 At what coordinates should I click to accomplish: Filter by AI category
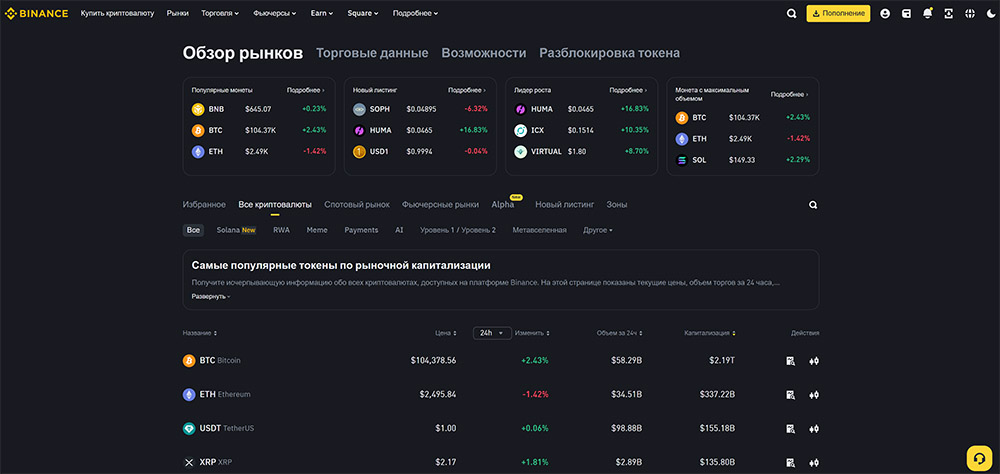tap(399, 230)
